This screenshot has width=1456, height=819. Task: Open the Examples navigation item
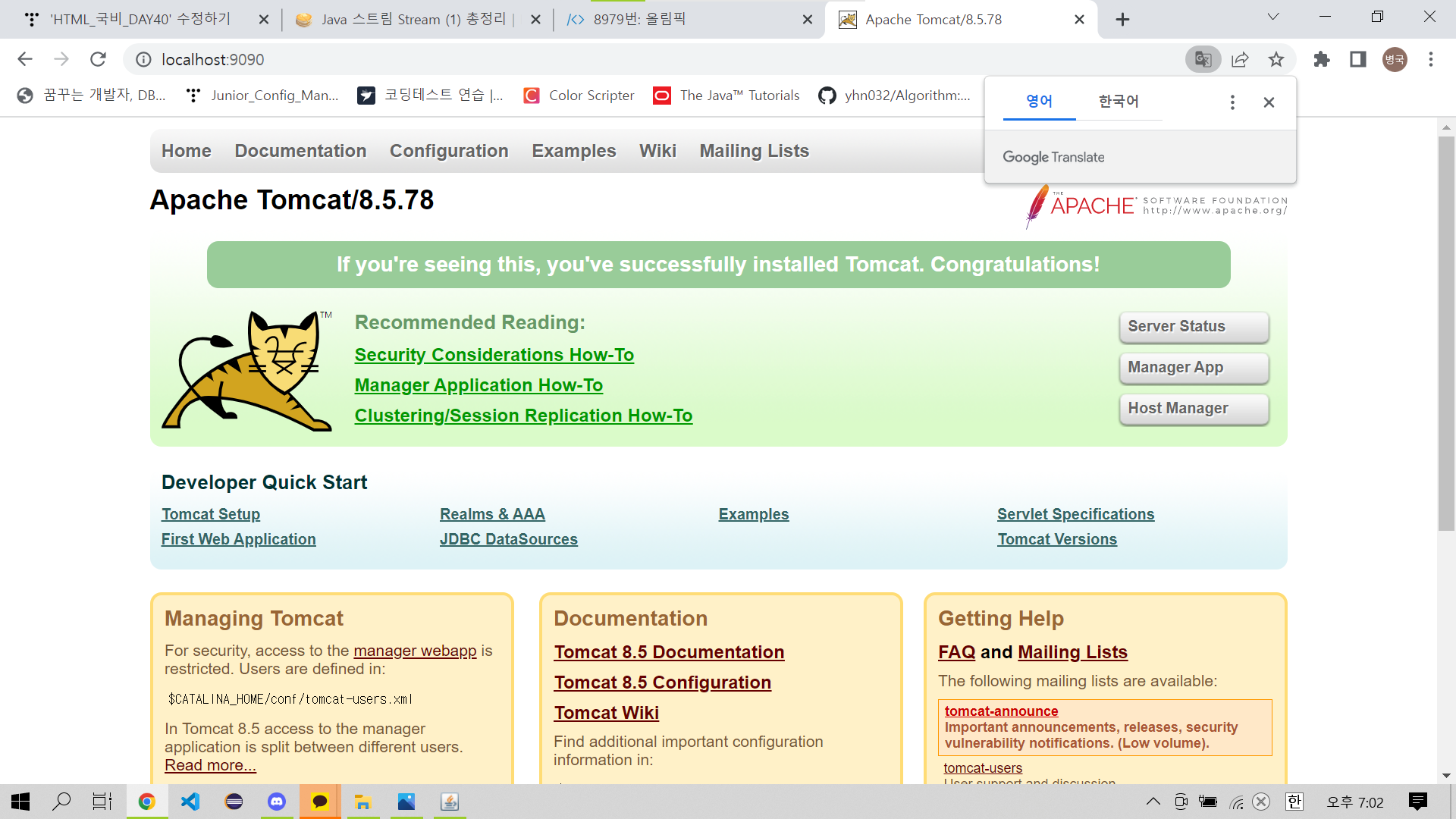point(574,151)
